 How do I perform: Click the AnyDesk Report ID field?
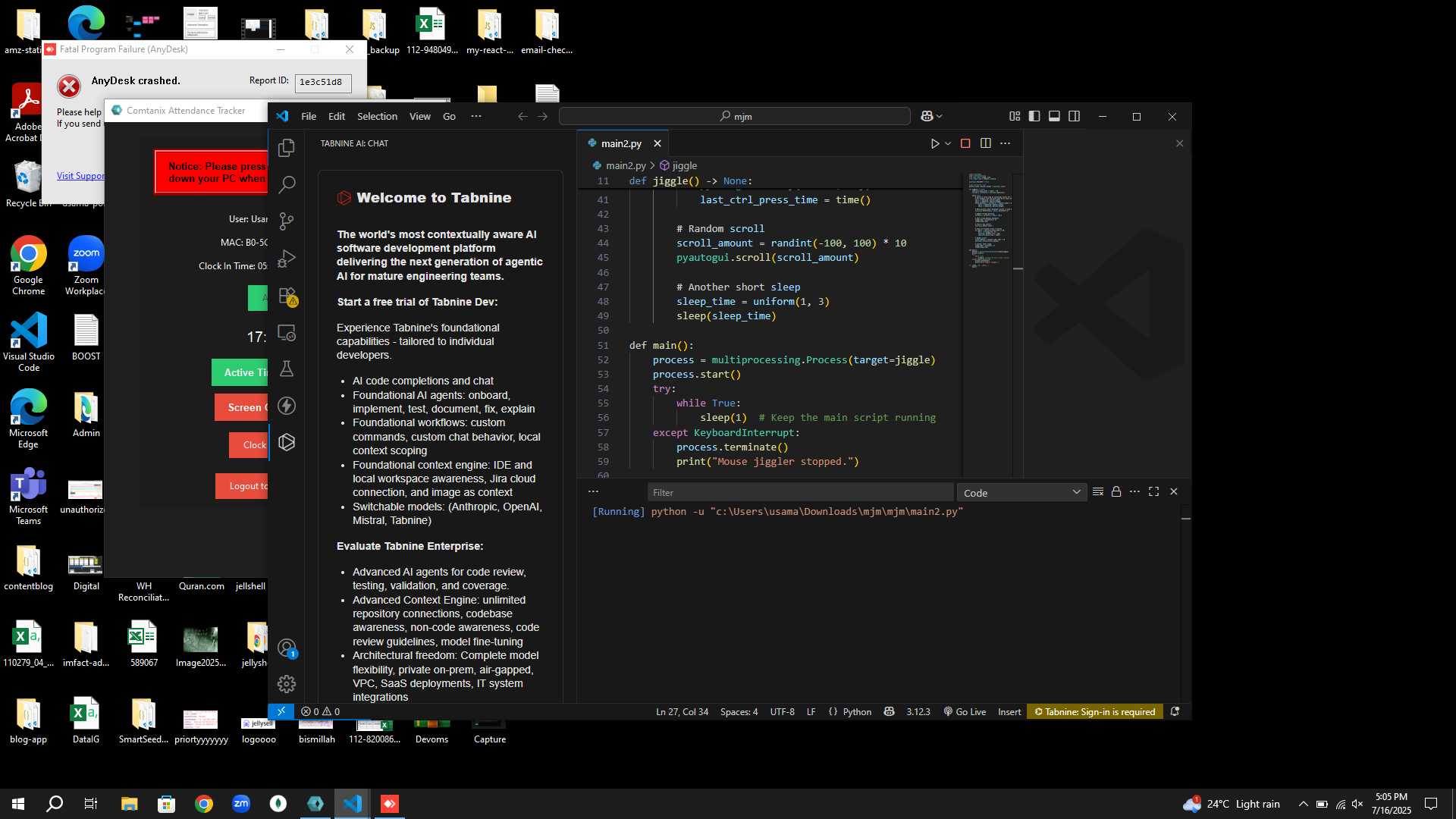pyautogui.click(x=322, y=82)
